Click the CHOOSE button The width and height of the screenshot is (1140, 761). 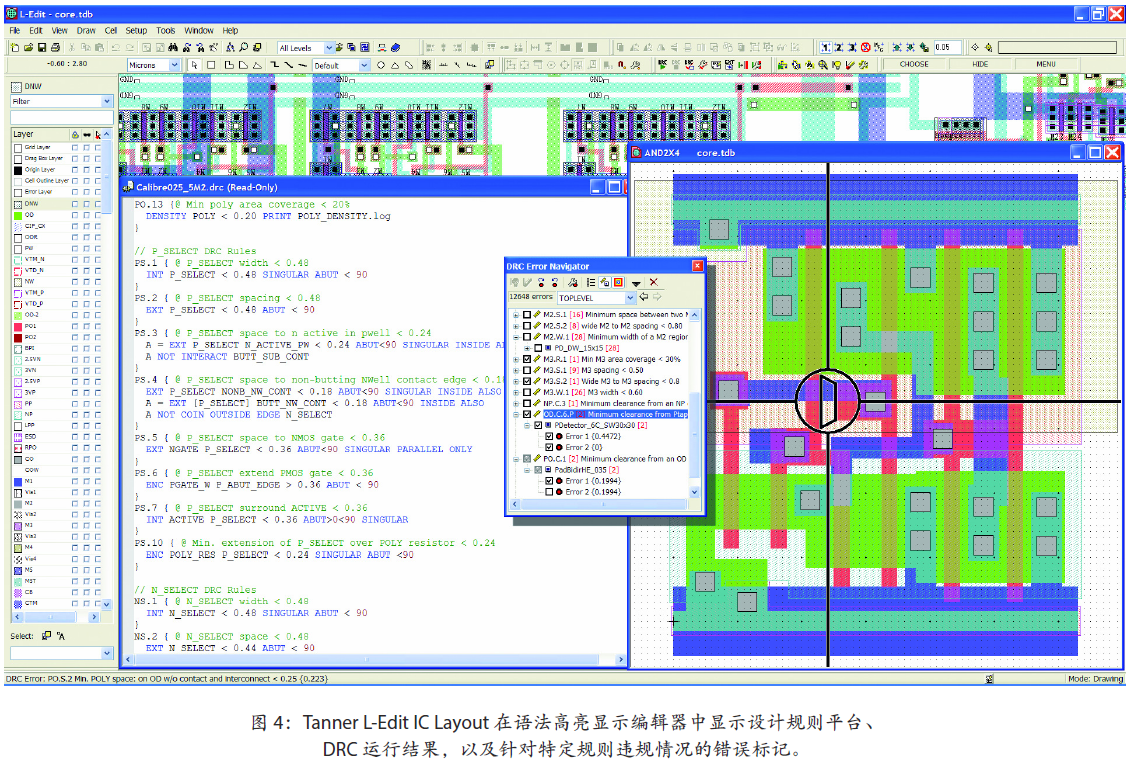click(914, 64)
